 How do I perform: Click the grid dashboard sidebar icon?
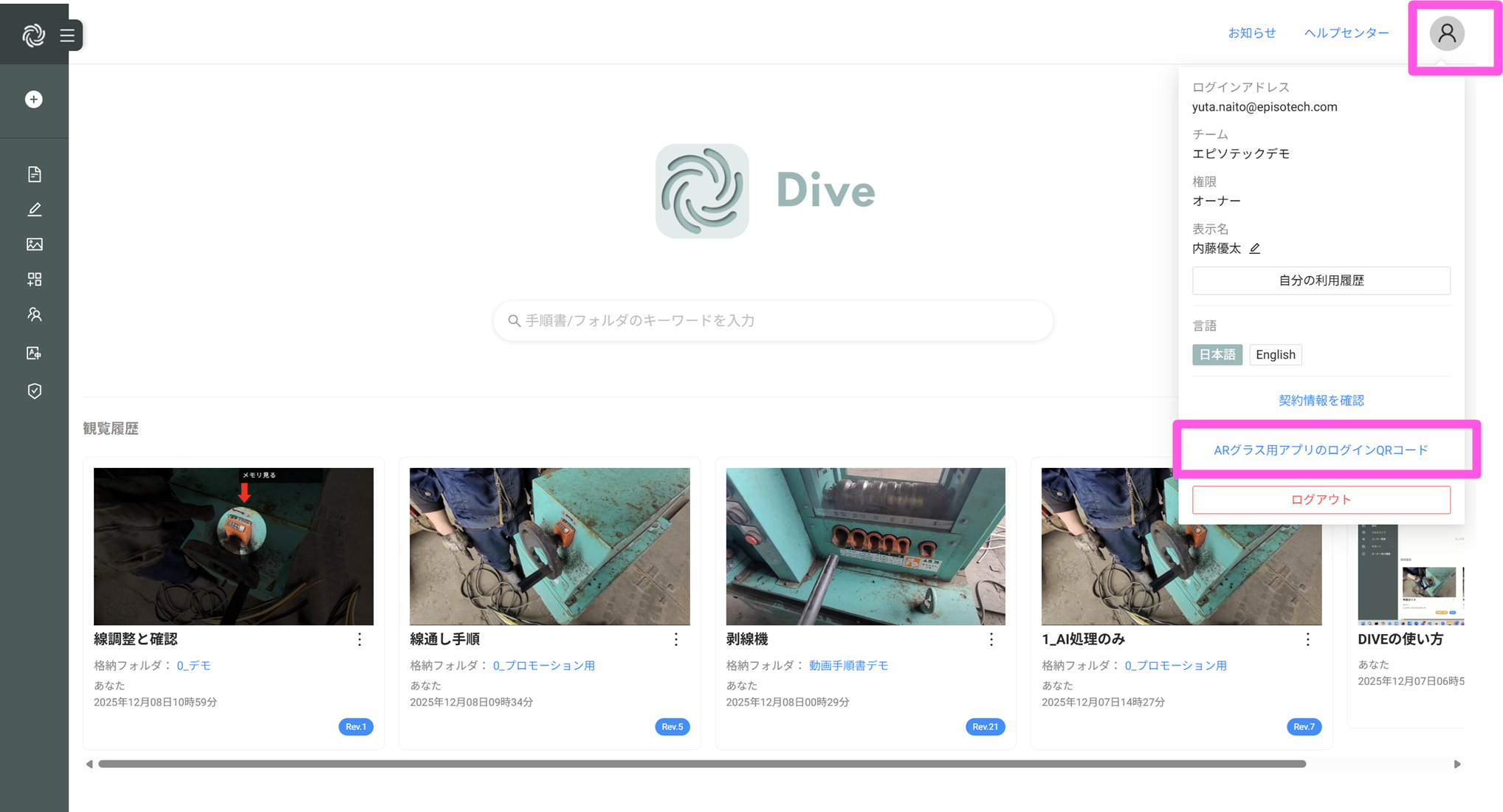(x=34, y=279)
